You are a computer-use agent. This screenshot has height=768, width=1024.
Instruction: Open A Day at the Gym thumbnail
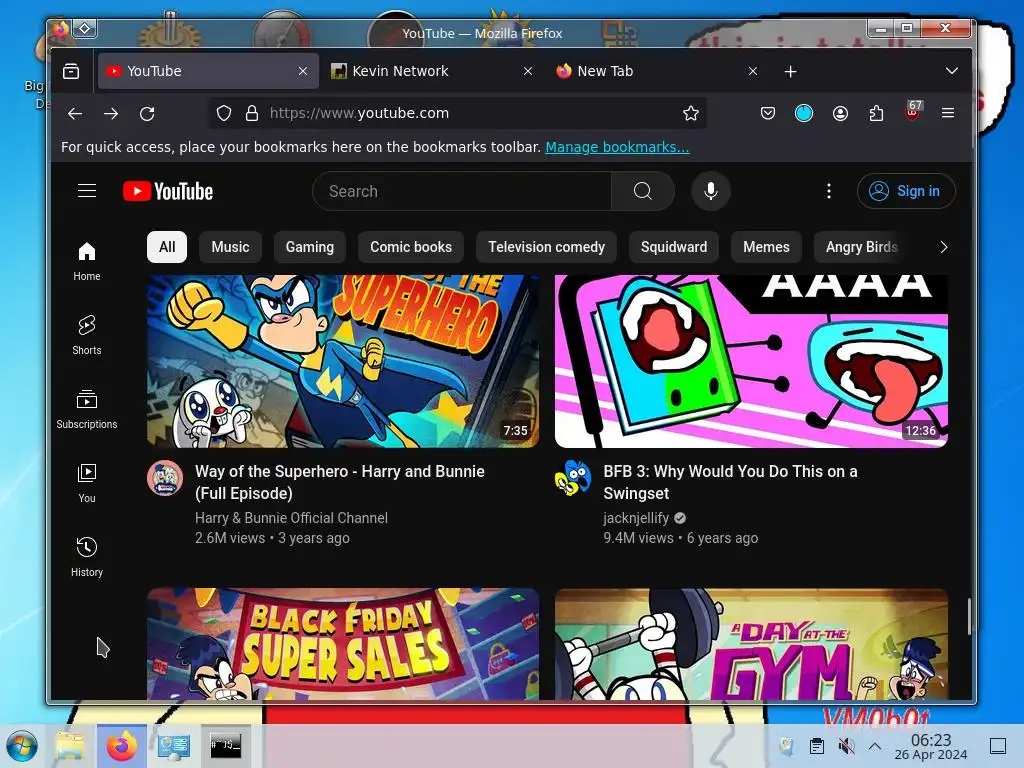coord(751,644)
